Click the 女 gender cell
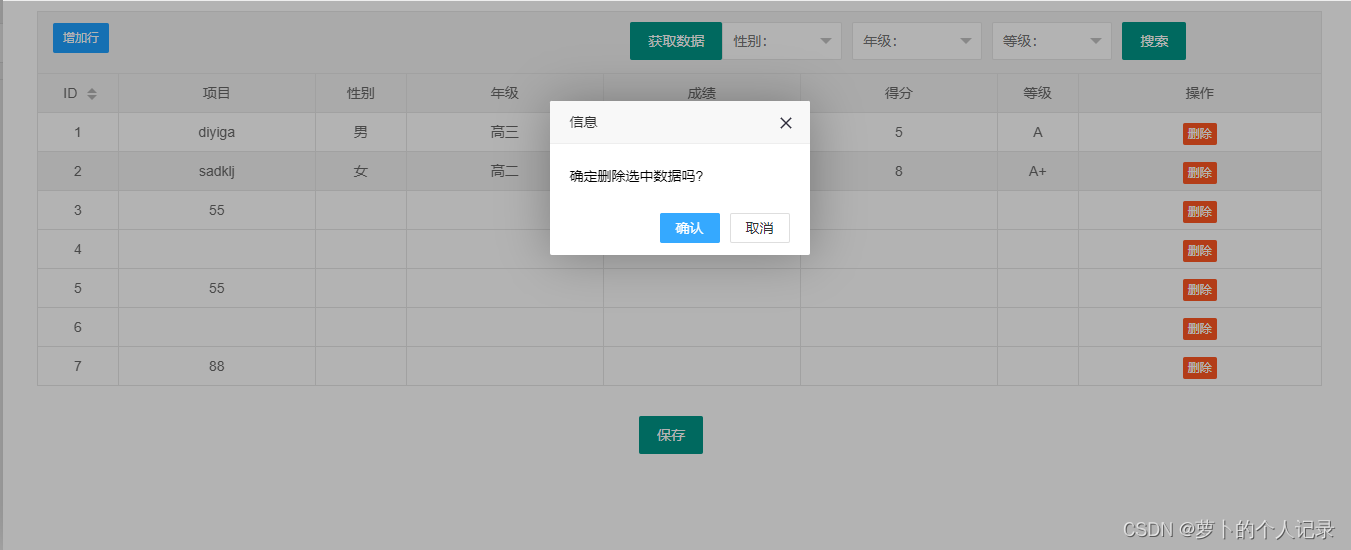 pos(361,171)
